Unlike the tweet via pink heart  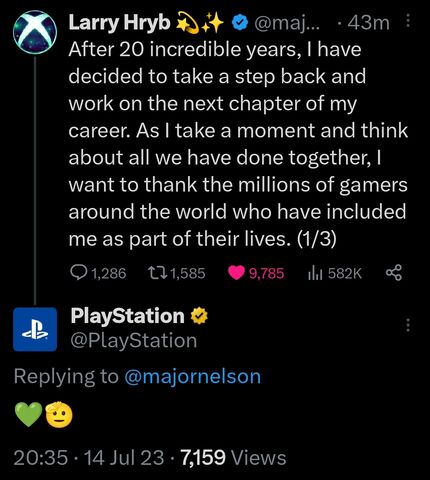coord(236,273)
